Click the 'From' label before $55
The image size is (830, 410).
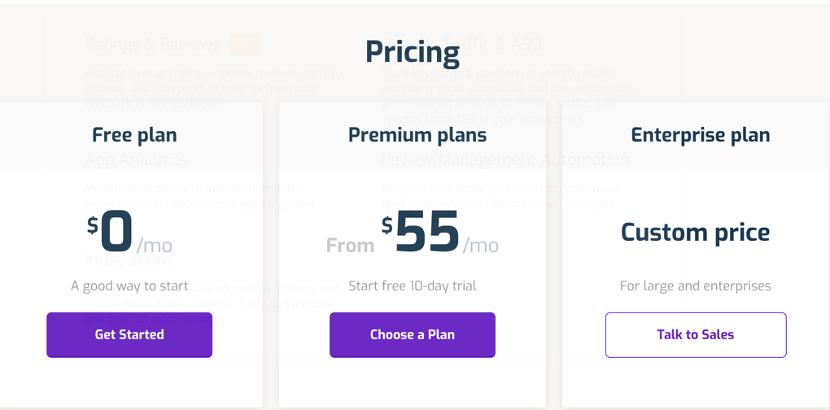(x=350, y=245)
